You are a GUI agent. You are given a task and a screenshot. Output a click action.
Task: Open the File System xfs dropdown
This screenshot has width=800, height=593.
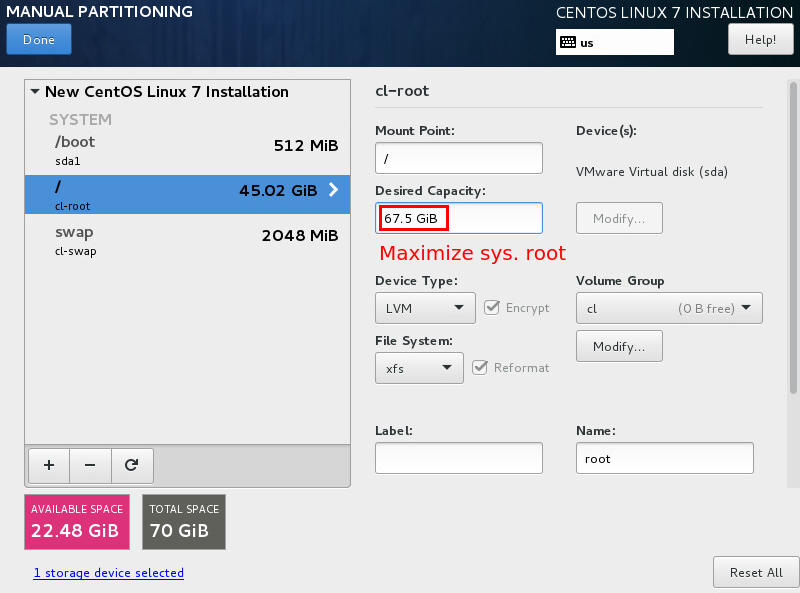(419, 368)
